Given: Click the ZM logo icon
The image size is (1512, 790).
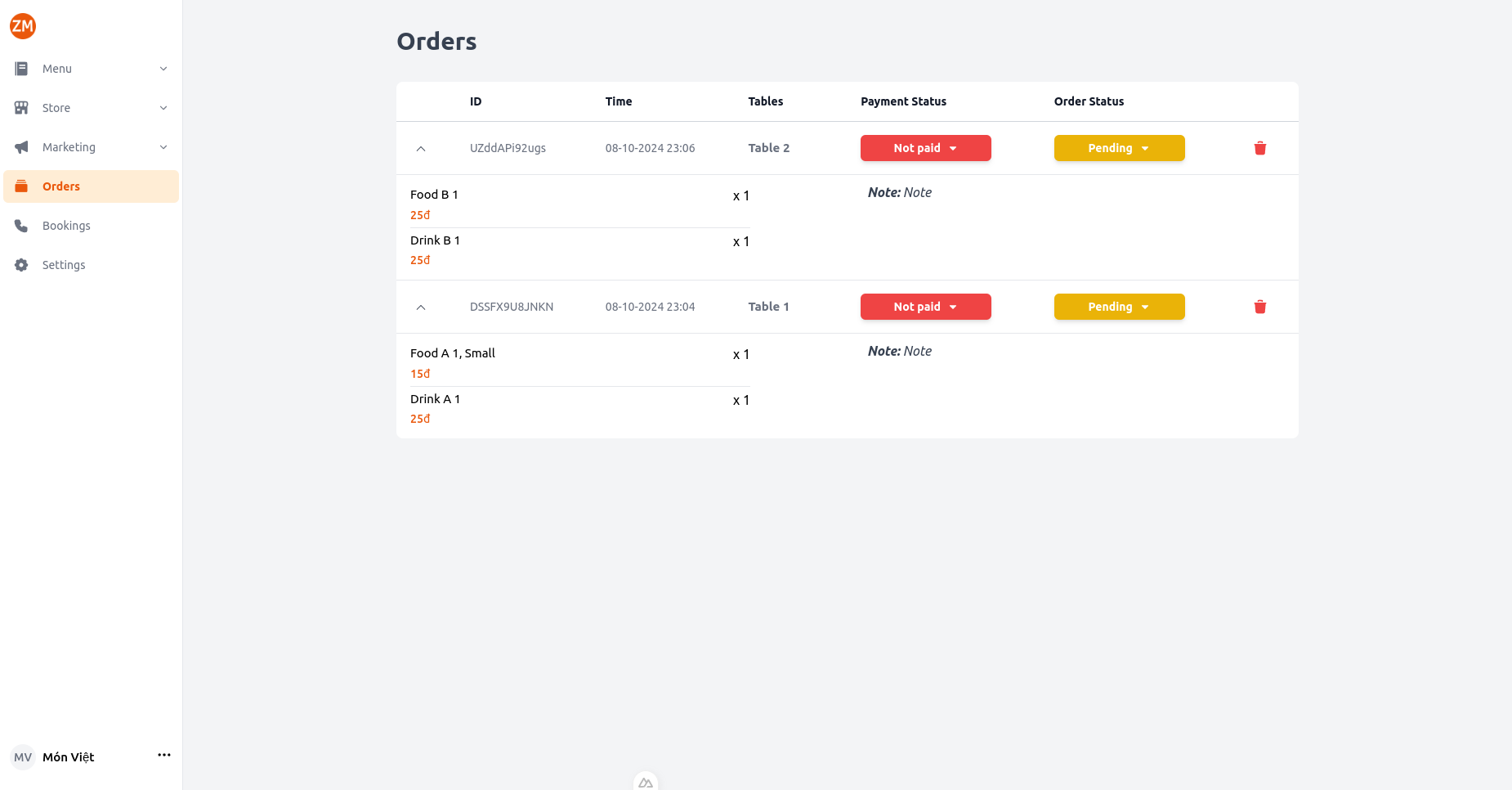Looking at the screenshot, I should (23, 26).
